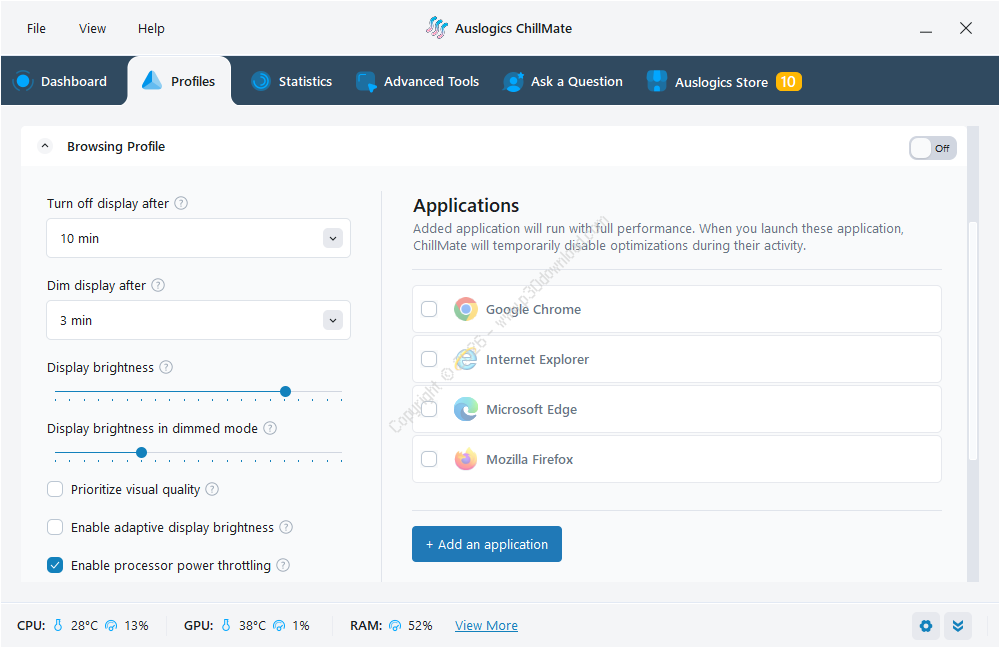Click the Ask a Question person icon
Viewport: 1000px width, 648px height.
(513, 82)
